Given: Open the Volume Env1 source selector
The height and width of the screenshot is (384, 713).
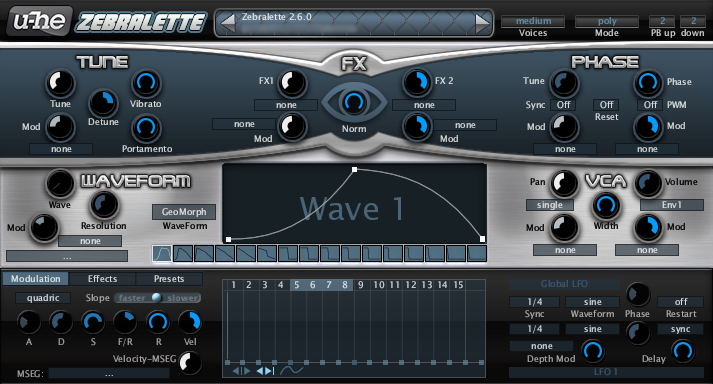Looking at the screenshot, I should pyautogui.click(x=672, y=205).
